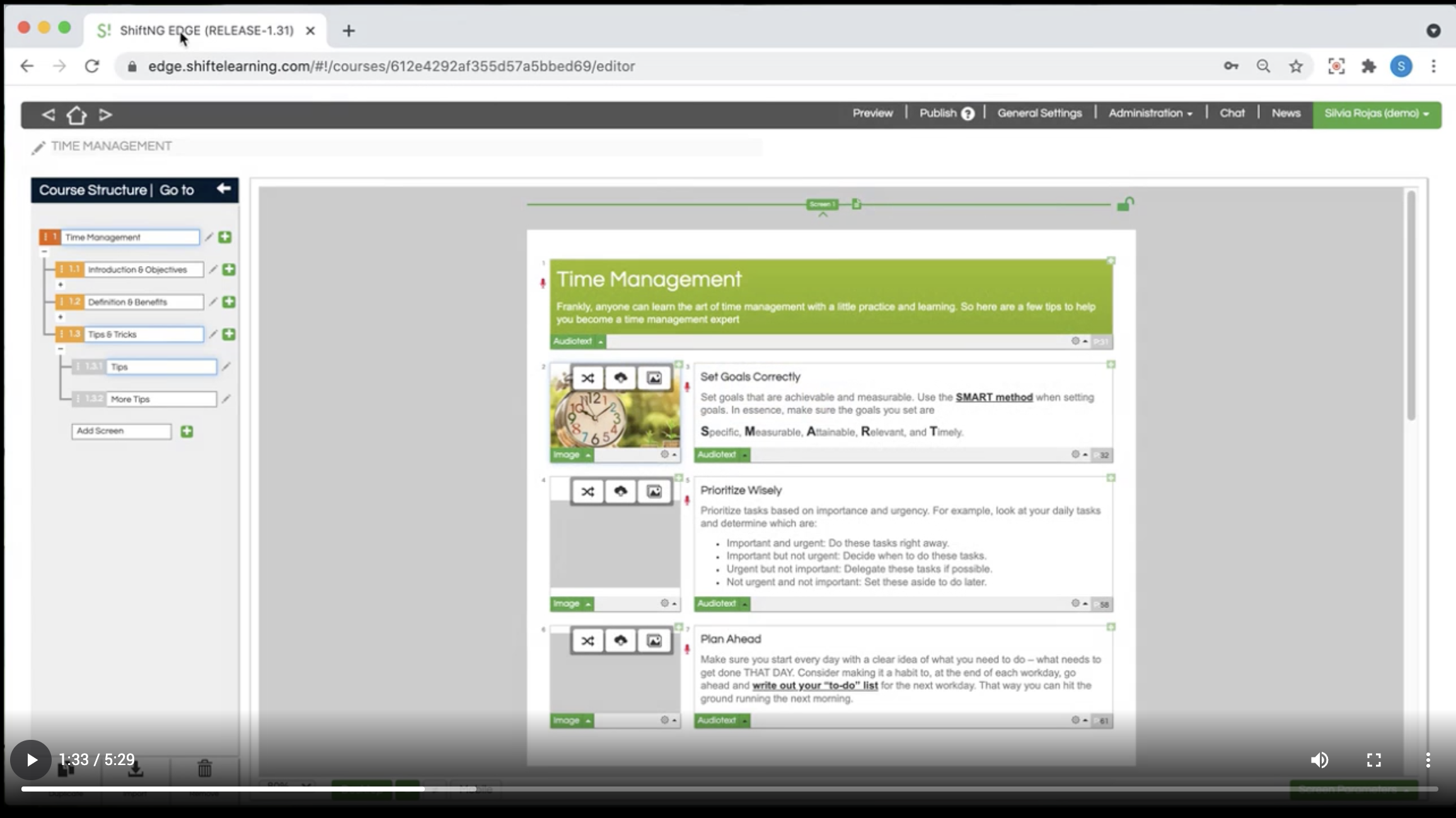This screenshot has width=1456, height=818.
Task: Click the cloud upload icon on Prioritize Wisely image
Action: click(621, 492)
